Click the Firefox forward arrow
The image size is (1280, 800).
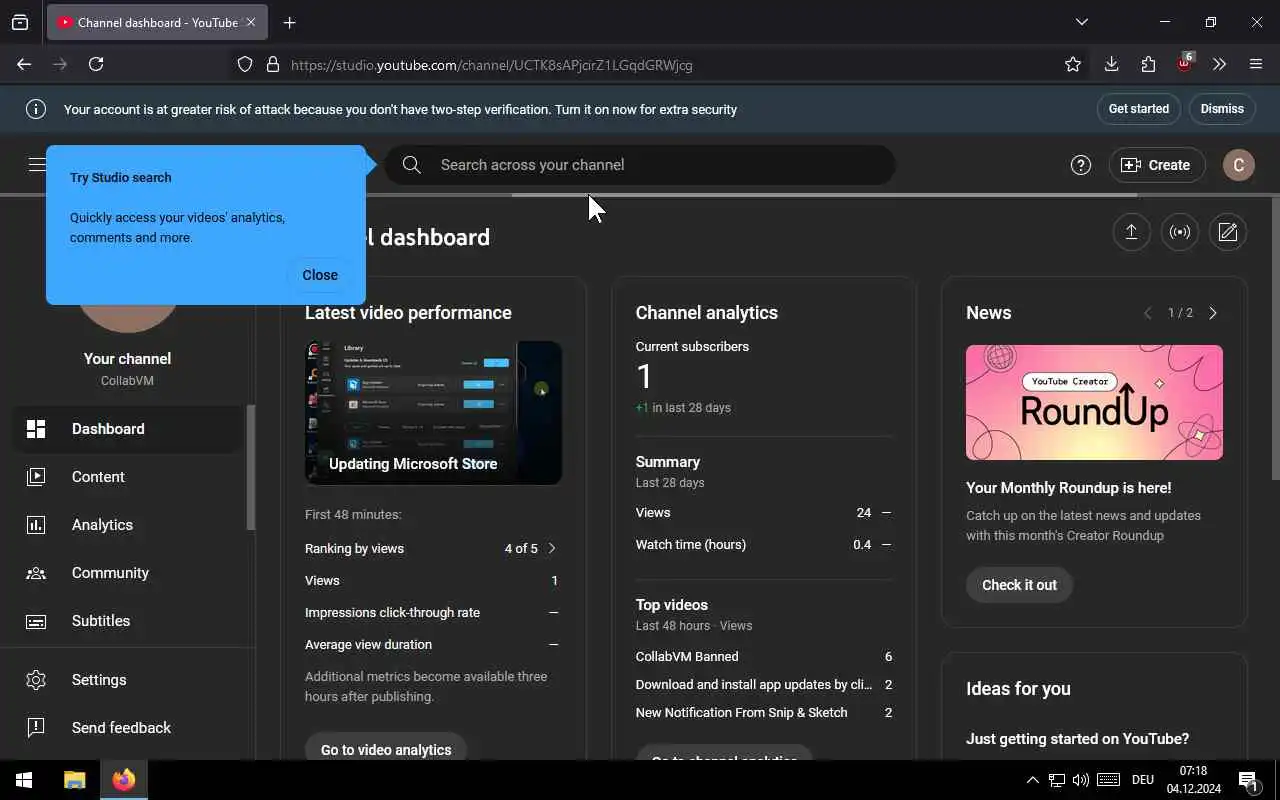click(60, 64)
